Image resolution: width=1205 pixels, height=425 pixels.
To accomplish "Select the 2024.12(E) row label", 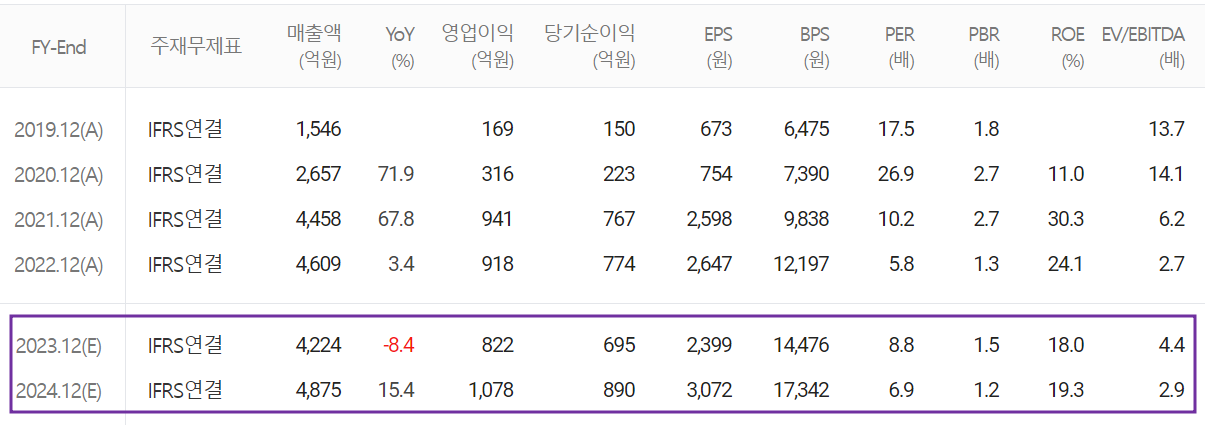I will [58, 391].
